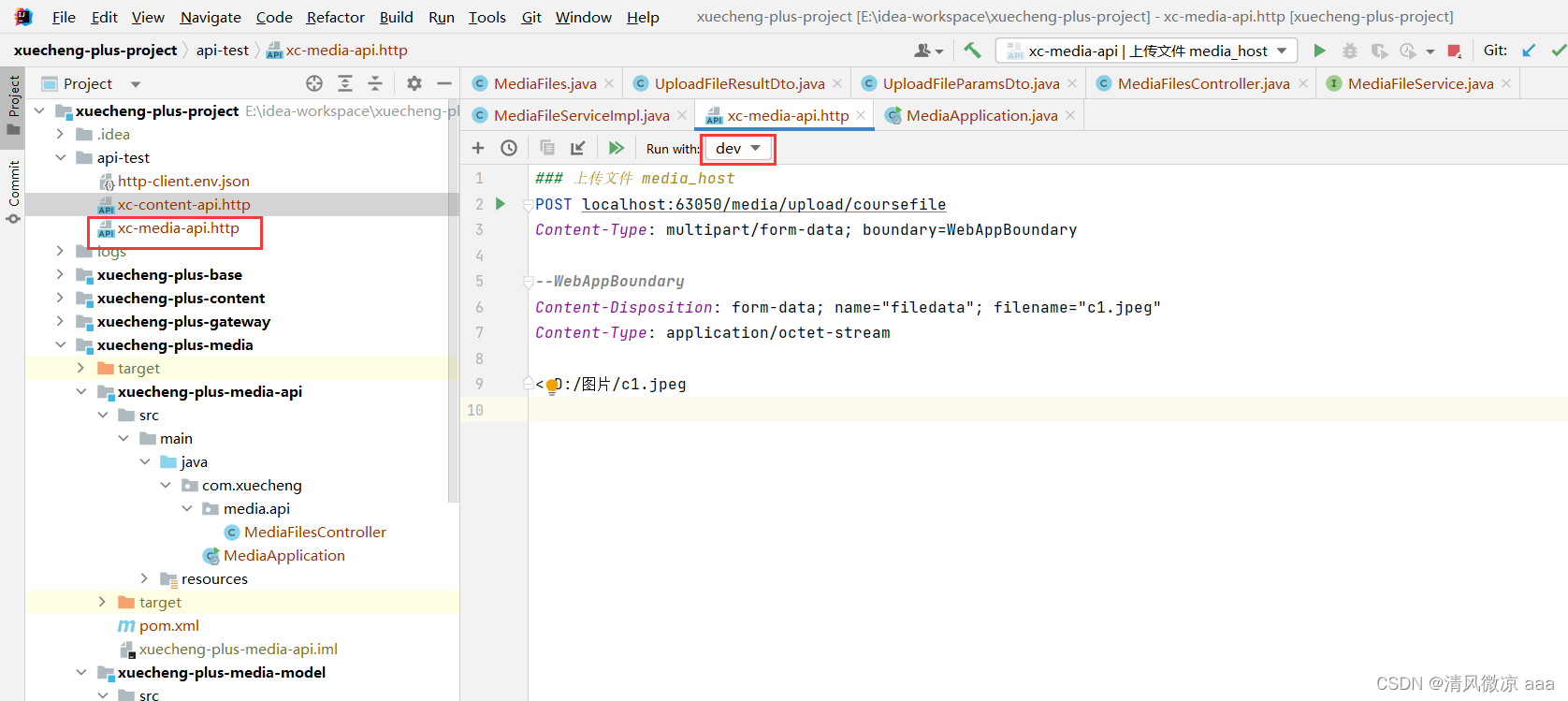1568x701 pixels.
Task: Open the run configuration selector dropdown
Action: click(1147, 51)
